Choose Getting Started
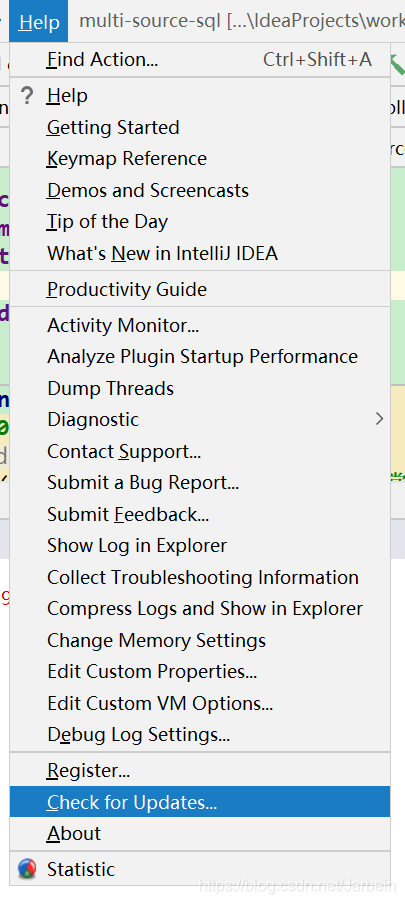405x904 pixels. tap(200, 127)
